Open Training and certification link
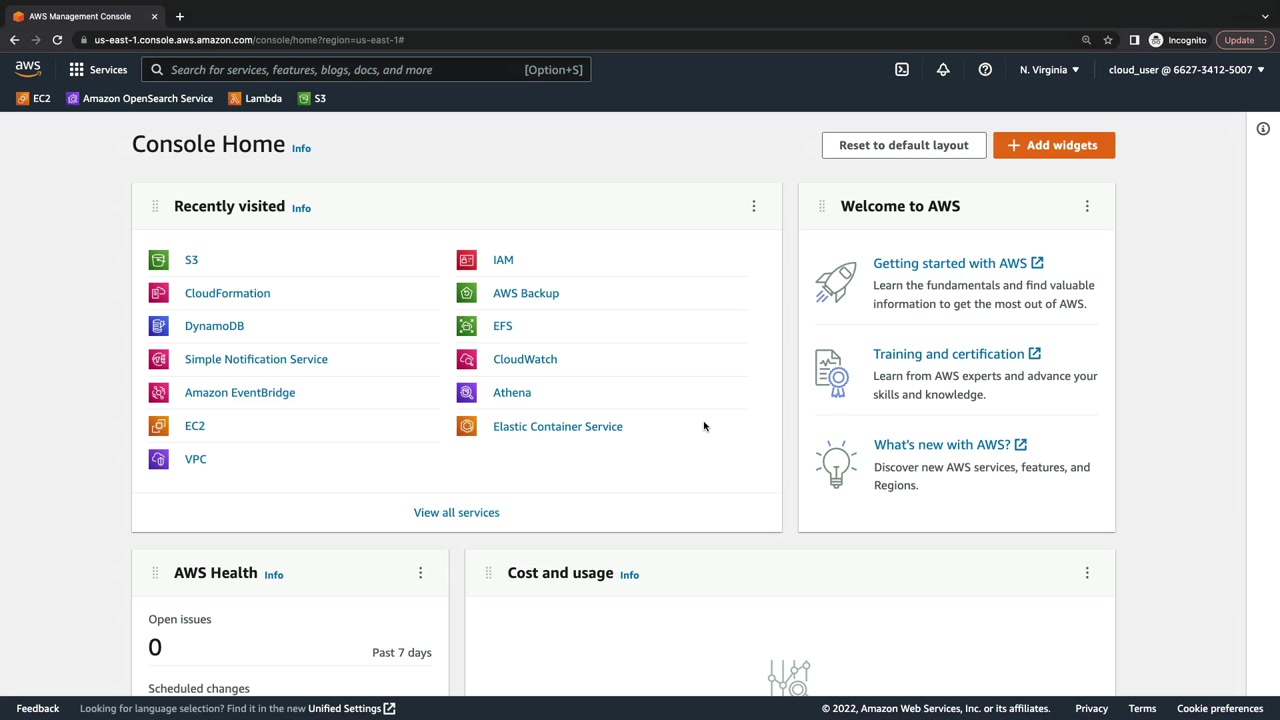Screen dimensions: 1280x720 tap(957, 354)
